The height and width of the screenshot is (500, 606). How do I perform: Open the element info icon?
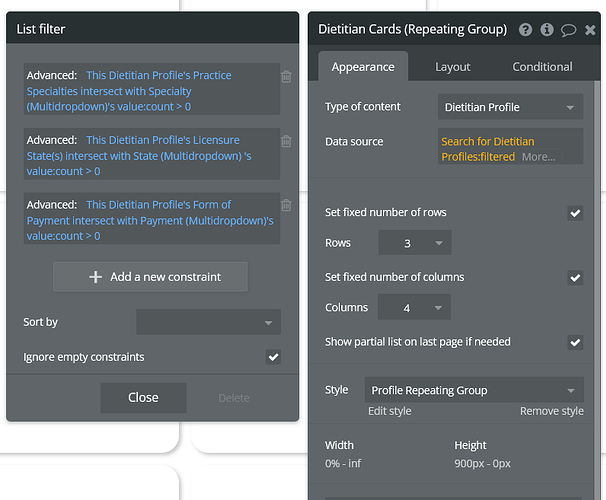pos(547,29)
